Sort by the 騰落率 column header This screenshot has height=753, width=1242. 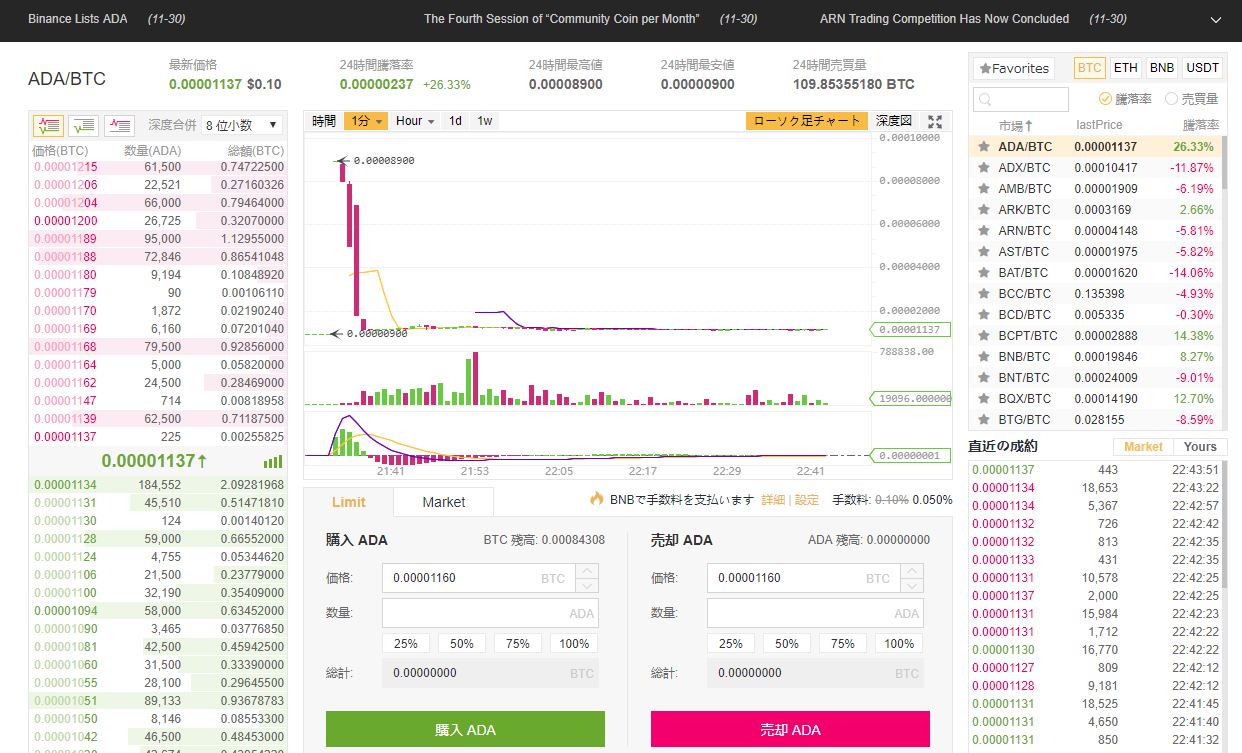point(1200,125)
